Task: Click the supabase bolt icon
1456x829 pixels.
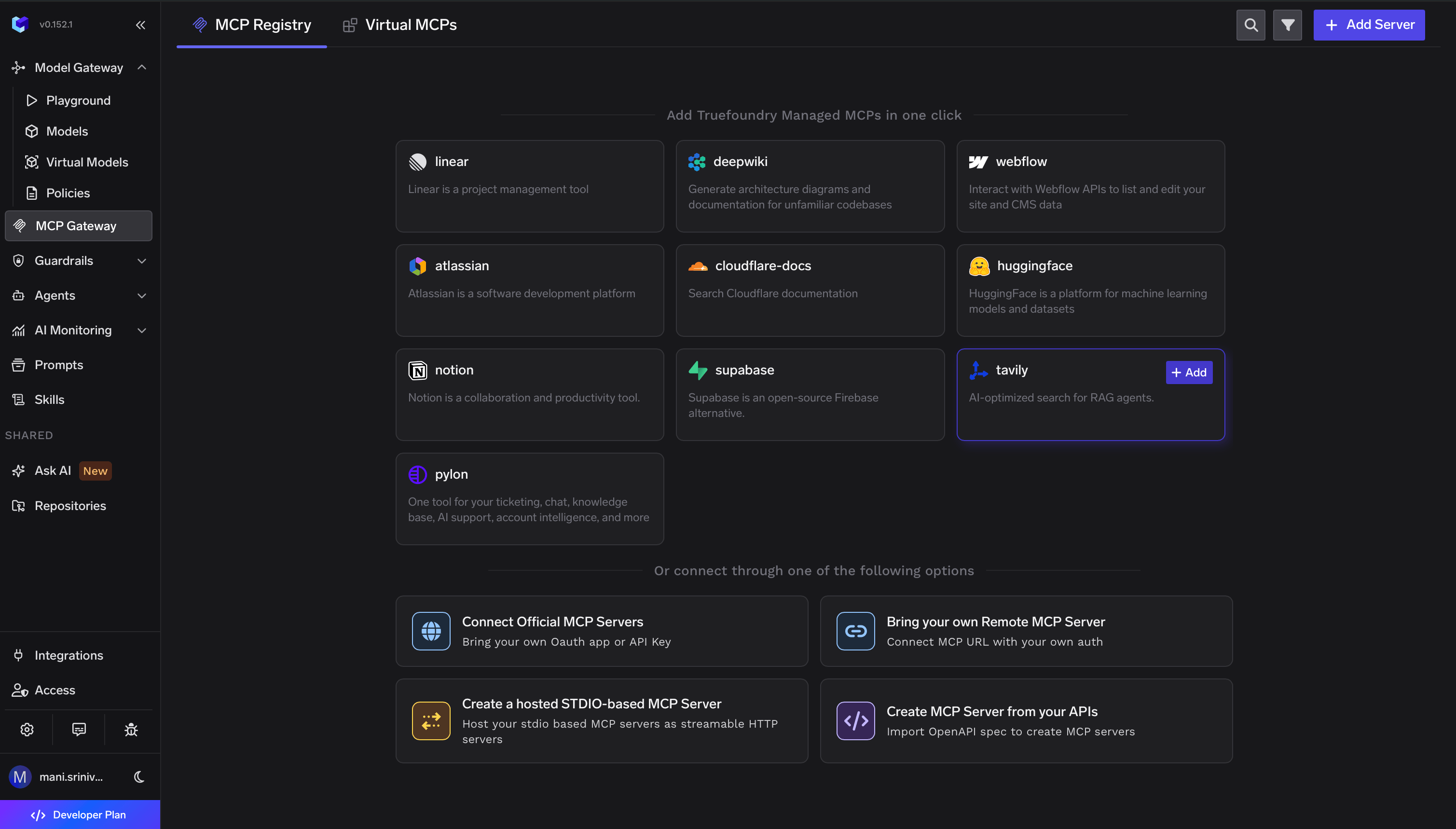Action: pyautogui.click(x=698, y=370)
